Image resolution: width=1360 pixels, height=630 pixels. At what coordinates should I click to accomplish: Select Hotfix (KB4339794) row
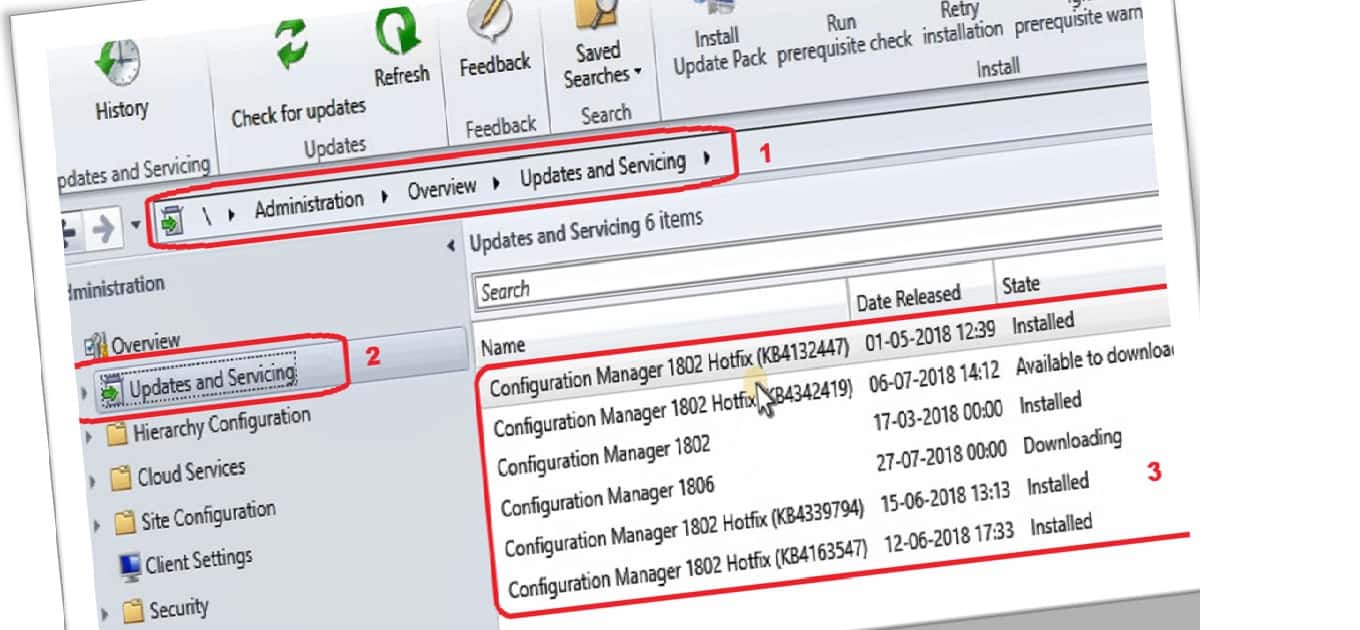[x=682, y=528]
